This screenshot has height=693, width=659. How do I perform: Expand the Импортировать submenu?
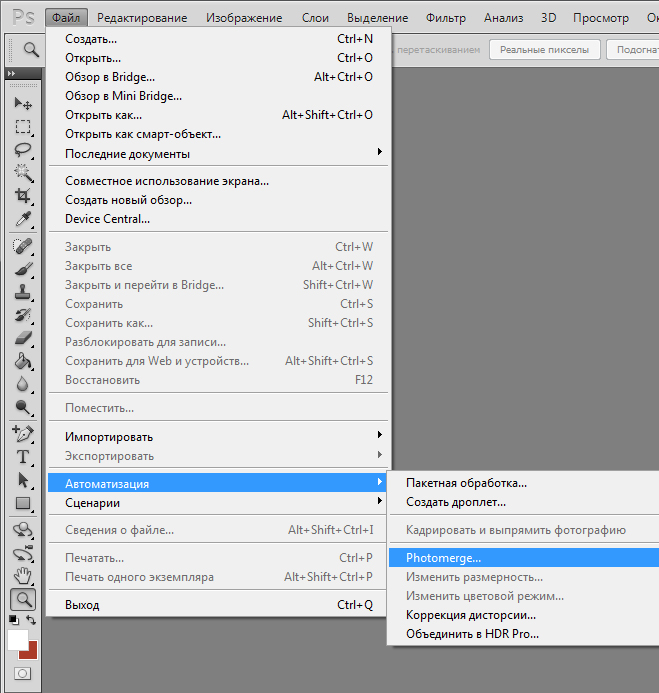(219, 437)
